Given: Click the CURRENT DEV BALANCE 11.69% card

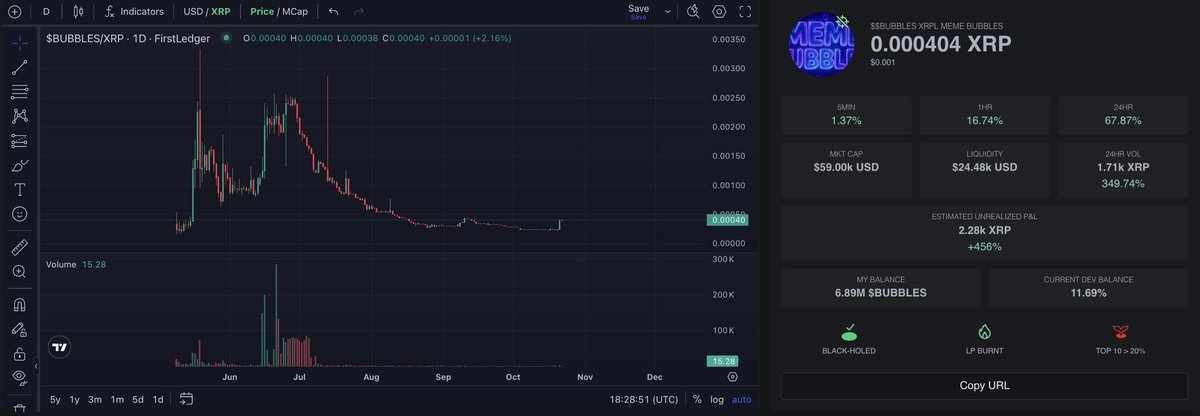Looking at the screenshot, I should 1090,287.
